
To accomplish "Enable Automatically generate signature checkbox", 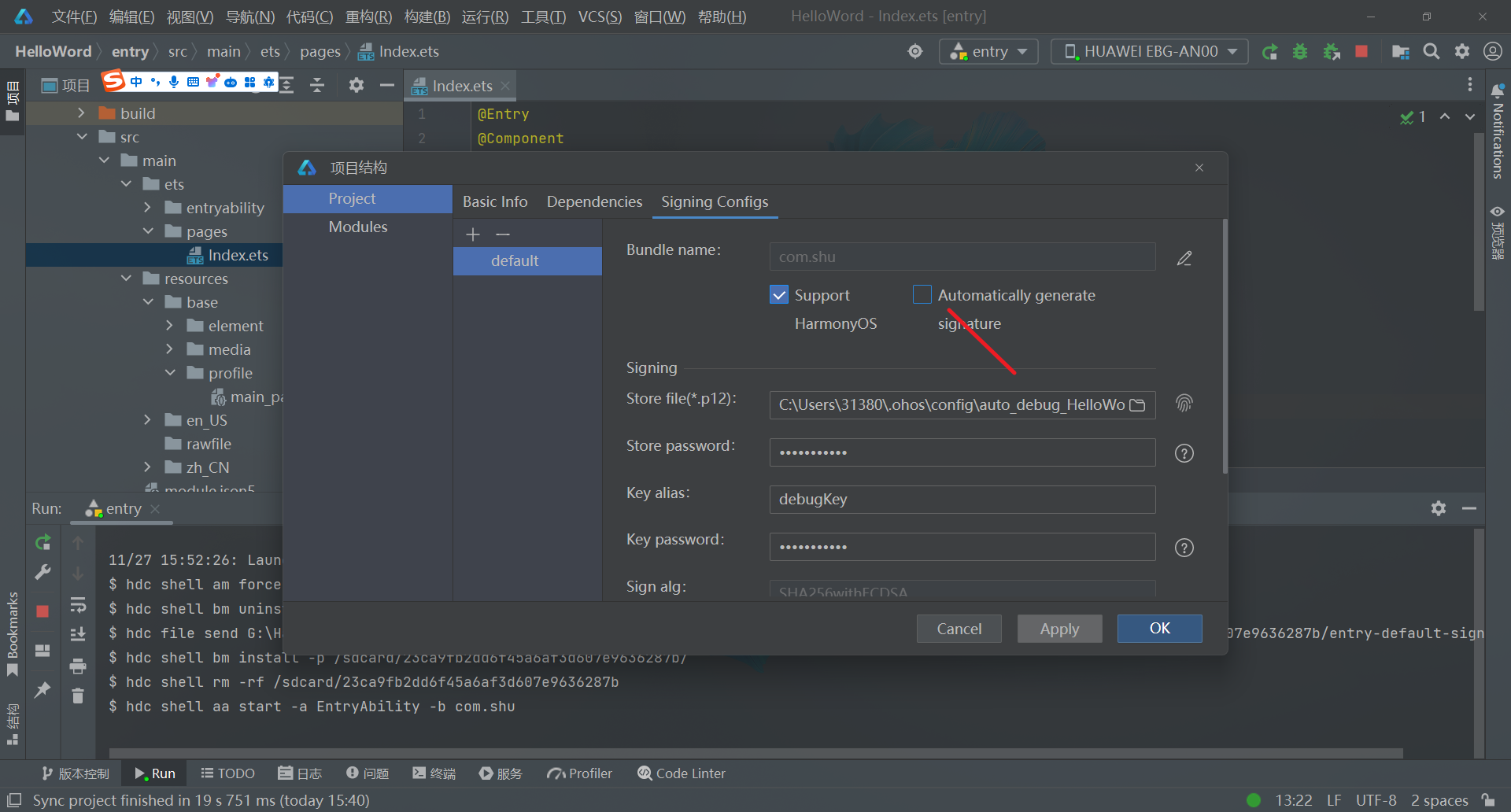I will coord(922,294).
